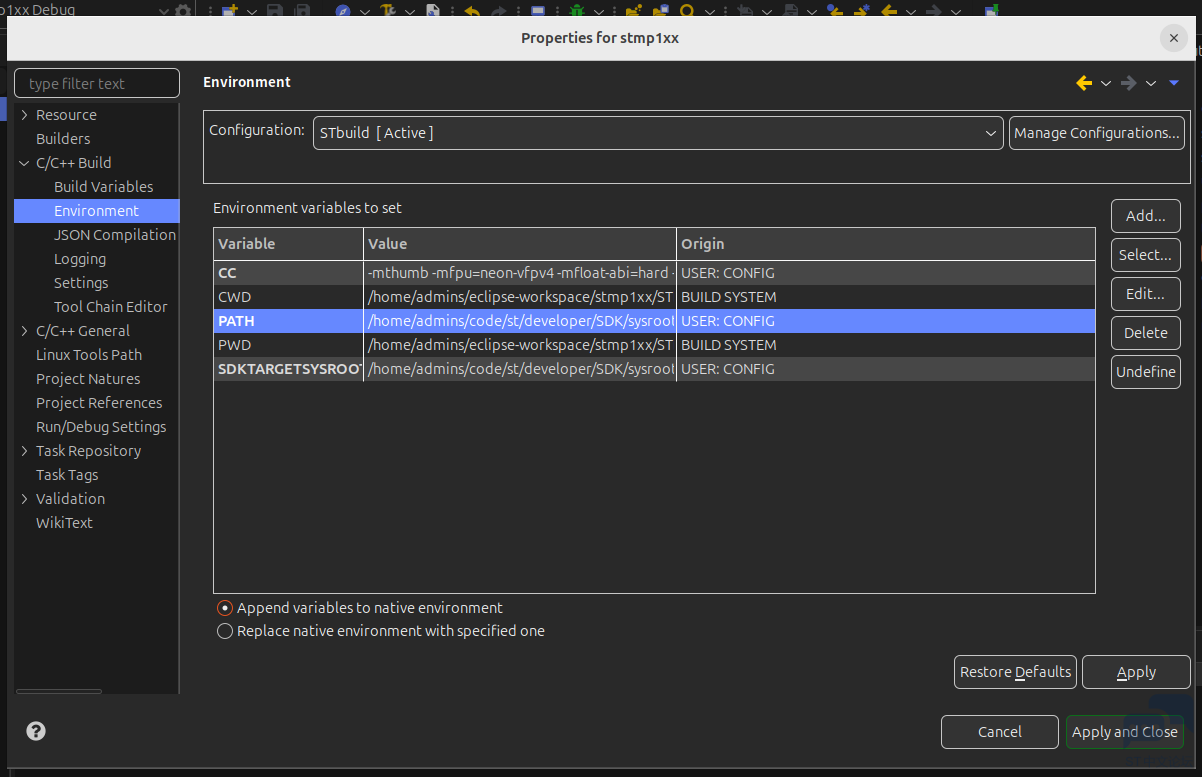
Task: Open the Task Tags page
Action: [x=67, y=475]
